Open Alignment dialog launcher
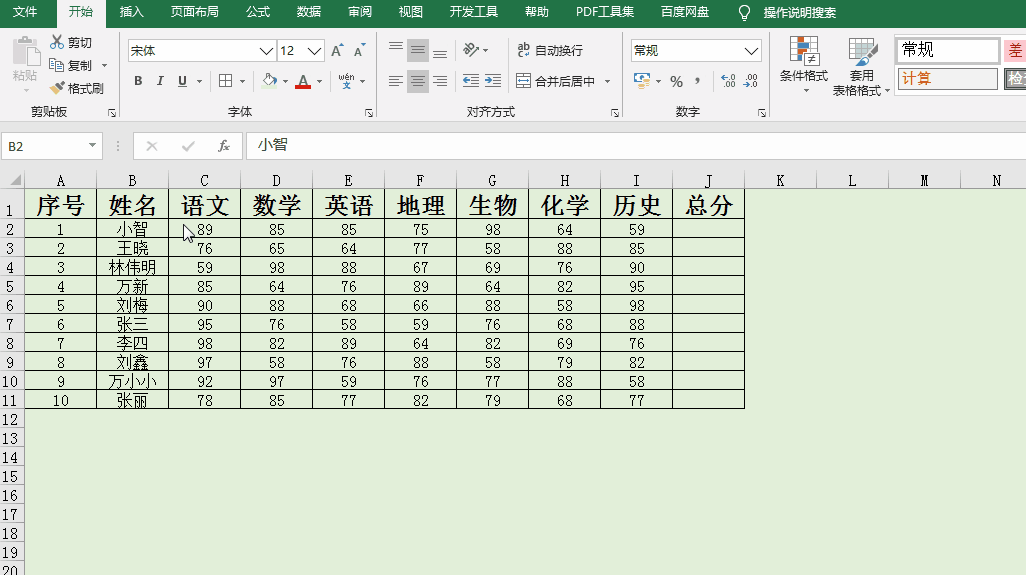 (x=614, y=113)
